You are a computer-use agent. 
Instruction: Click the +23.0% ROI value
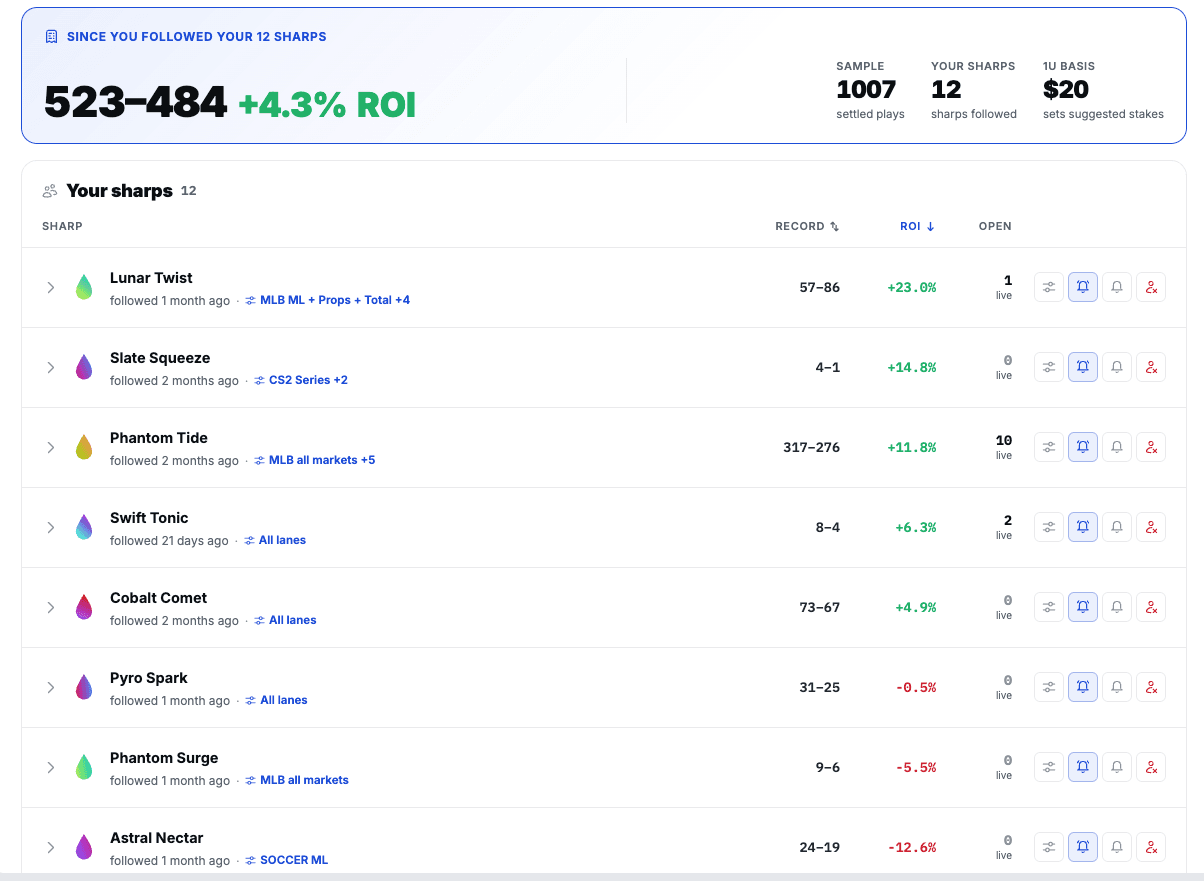tap(912, 287)
